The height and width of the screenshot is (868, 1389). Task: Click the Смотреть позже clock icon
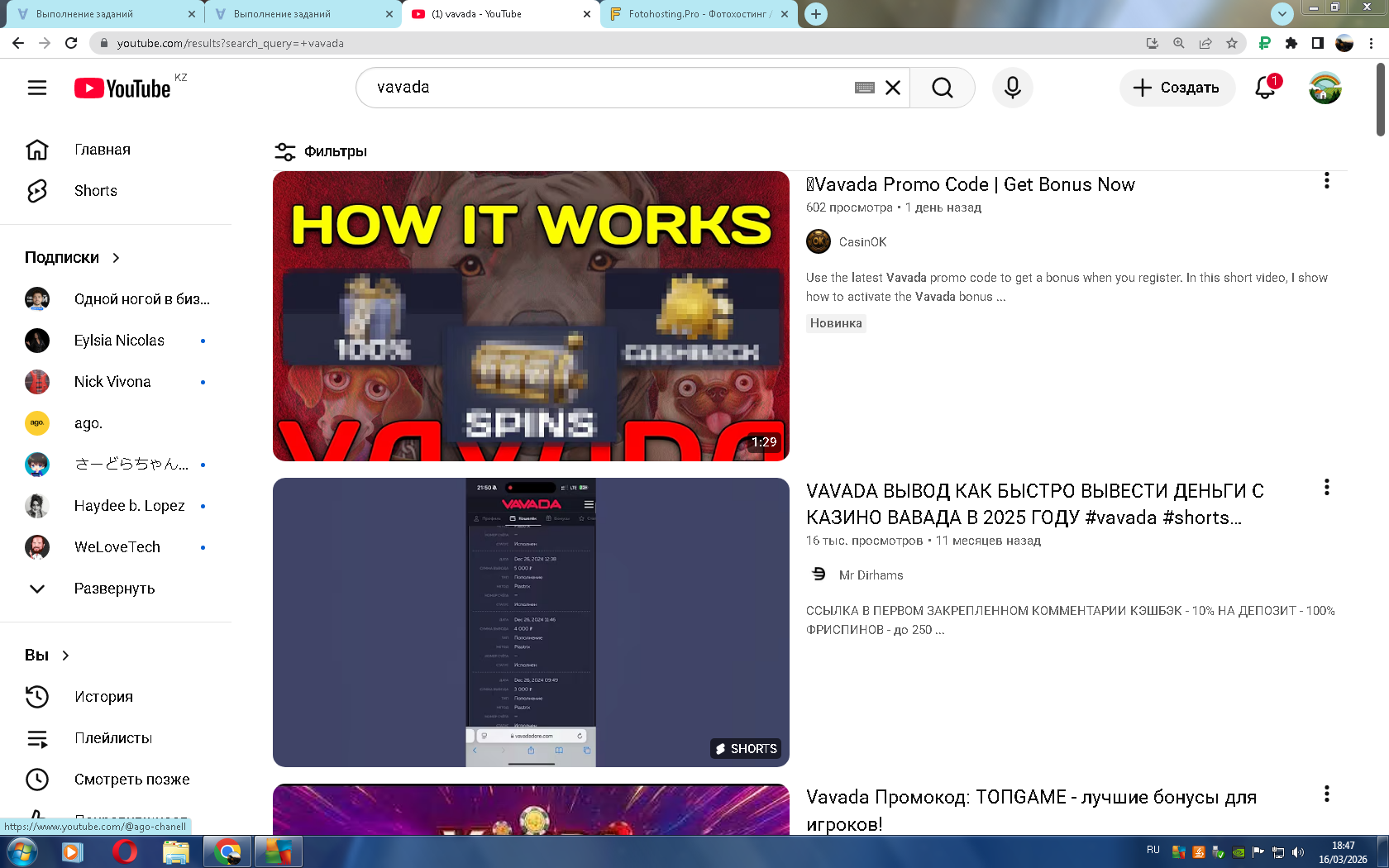(37, 780)
